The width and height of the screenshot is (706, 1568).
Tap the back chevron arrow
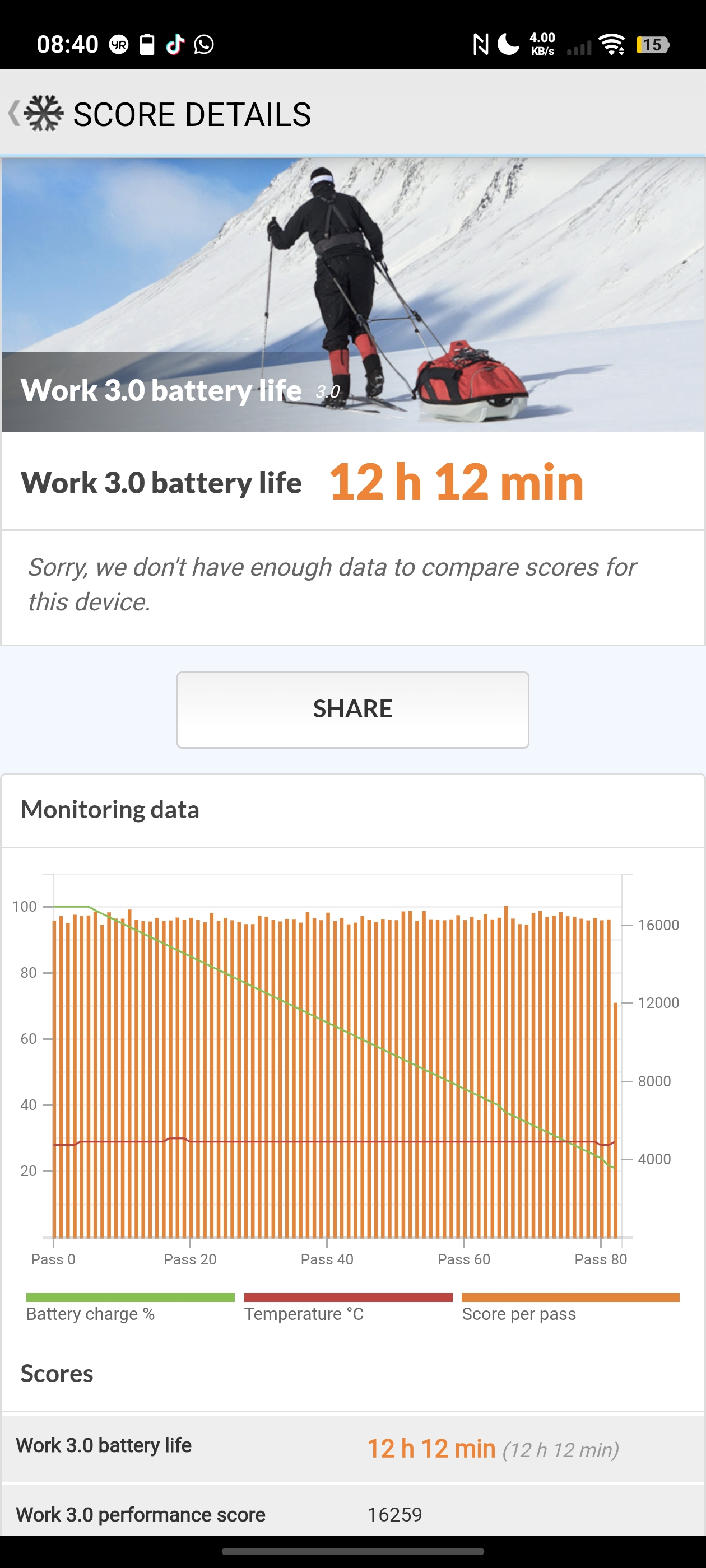(x=13, y=113)
